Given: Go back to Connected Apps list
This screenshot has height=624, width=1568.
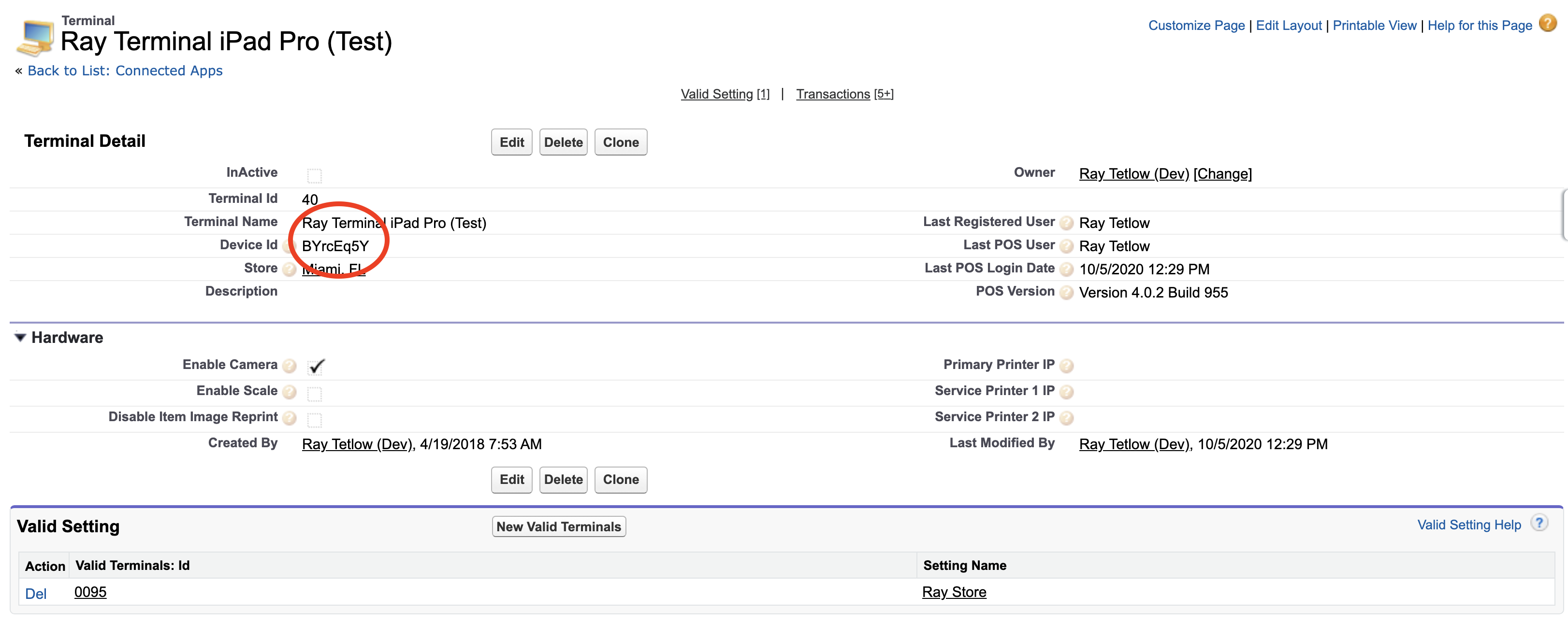Looking at the screenshot, I should [x=125, y=71].
